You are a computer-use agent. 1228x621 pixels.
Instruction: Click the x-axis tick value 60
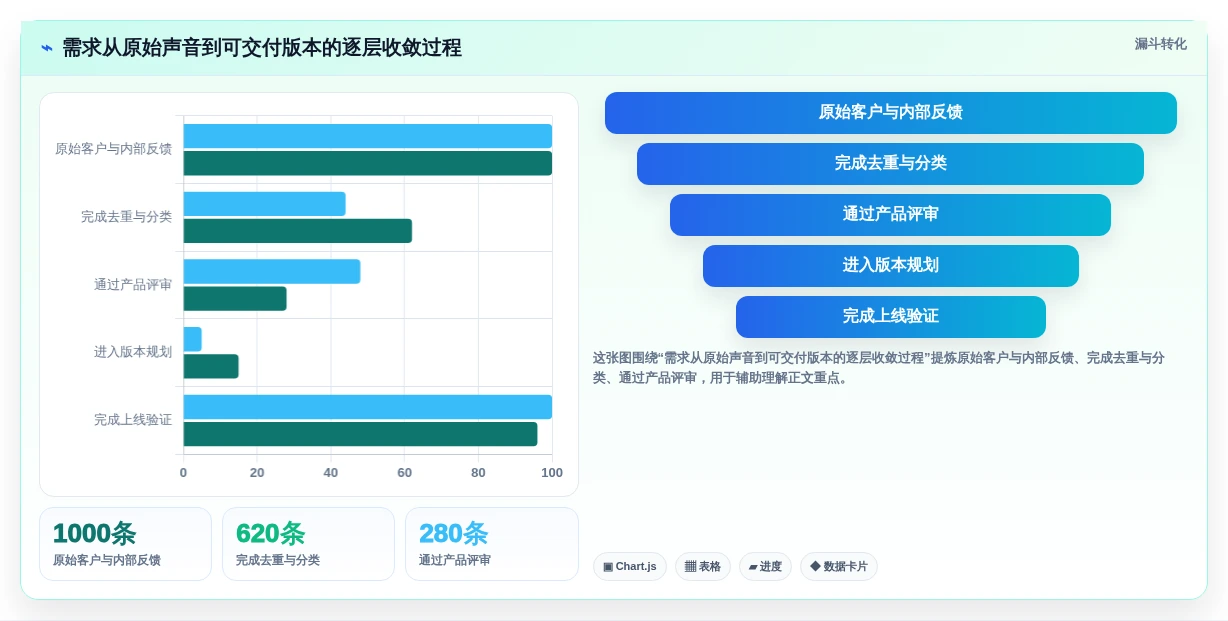404,473
